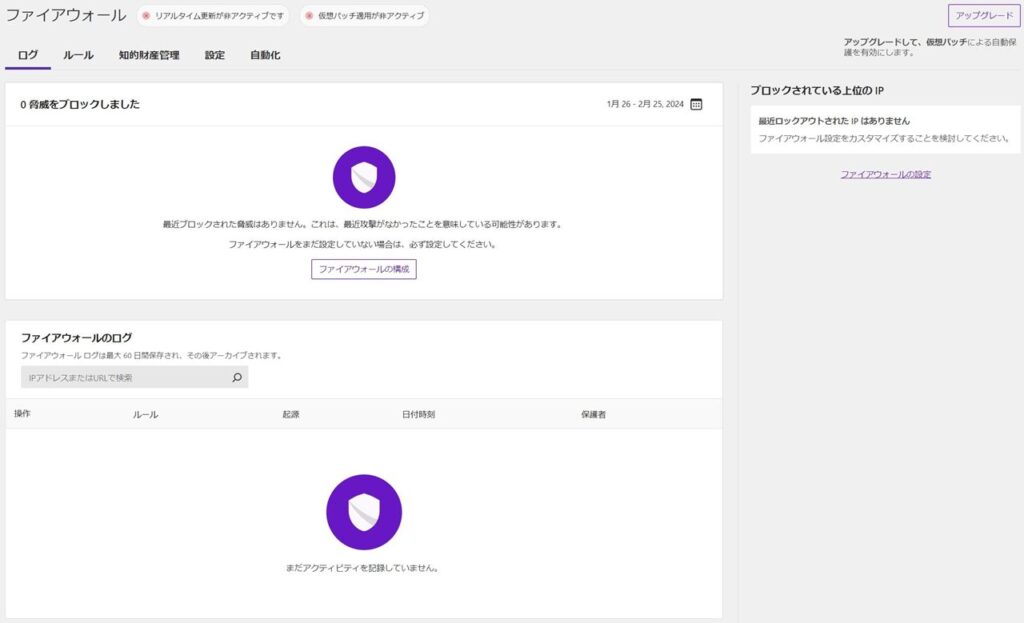Go to the 設定 tab
This screenshot has height=623, width=1024.
coord(215,55)
